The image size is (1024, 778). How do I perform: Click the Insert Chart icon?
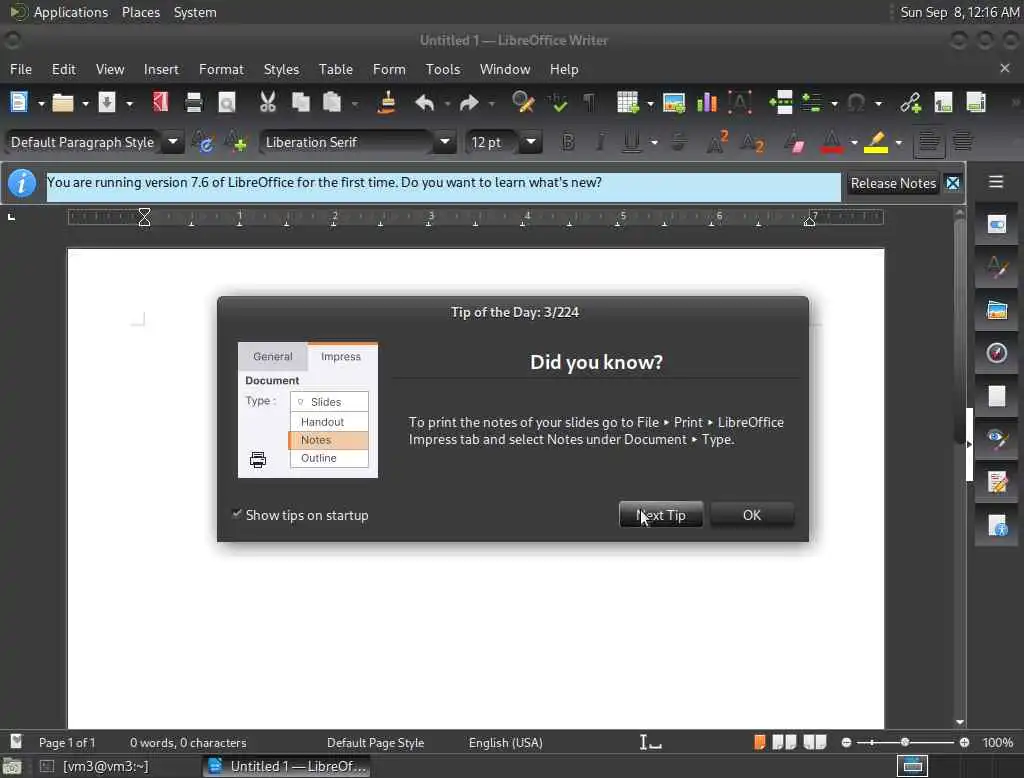pos(707,103)
